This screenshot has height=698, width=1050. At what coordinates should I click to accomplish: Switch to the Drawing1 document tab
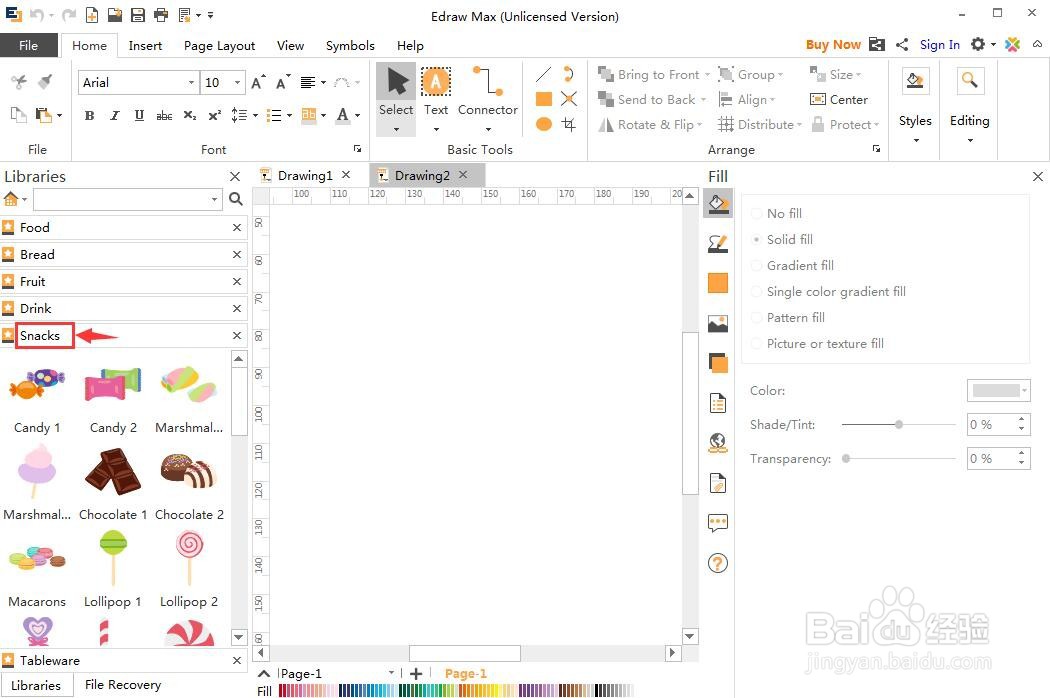pyautogui.click(x=305, y=176)
